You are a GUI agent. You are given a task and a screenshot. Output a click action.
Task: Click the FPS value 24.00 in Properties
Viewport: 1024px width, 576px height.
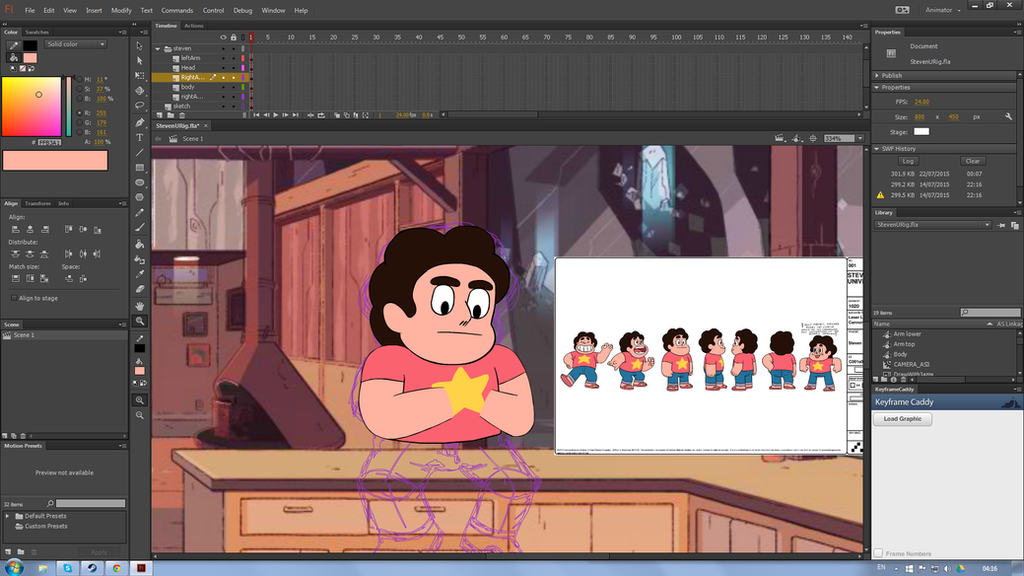(921, 102)
